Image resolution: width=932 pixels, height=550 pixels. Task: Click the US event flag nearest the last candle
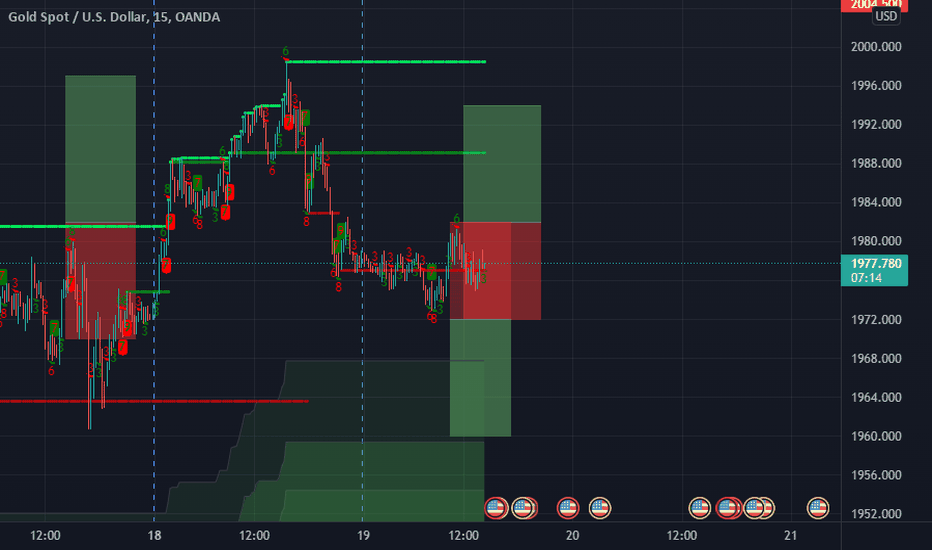496,508
